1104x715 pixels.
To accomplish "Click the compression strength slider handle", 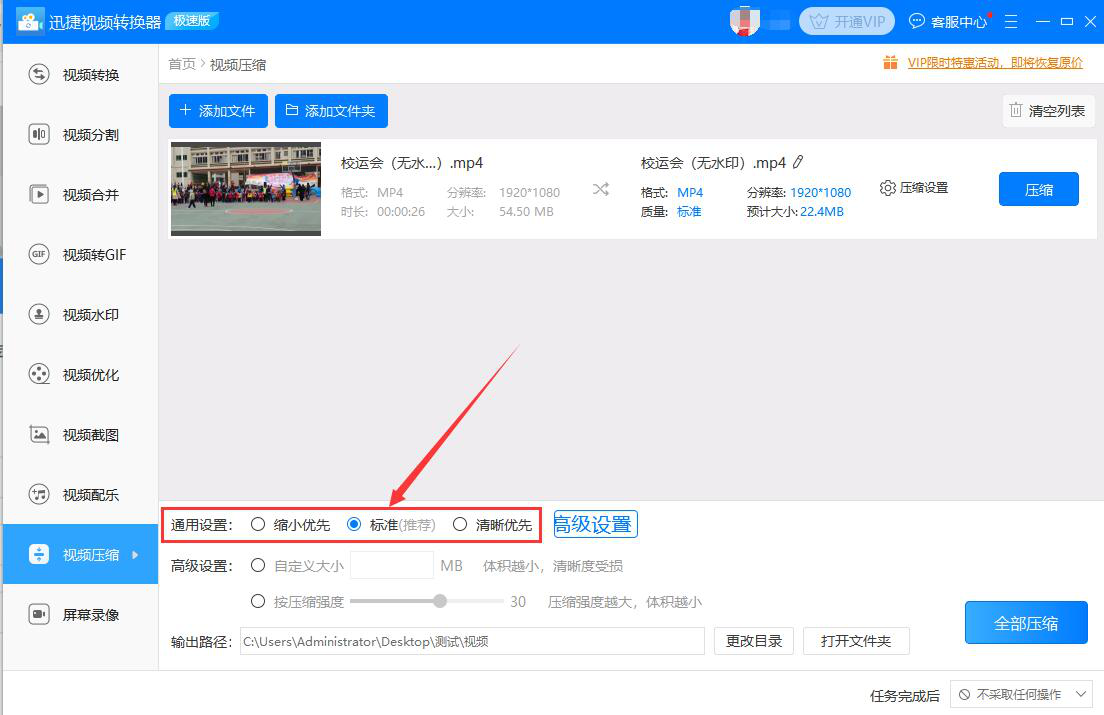I will point(439,602).
